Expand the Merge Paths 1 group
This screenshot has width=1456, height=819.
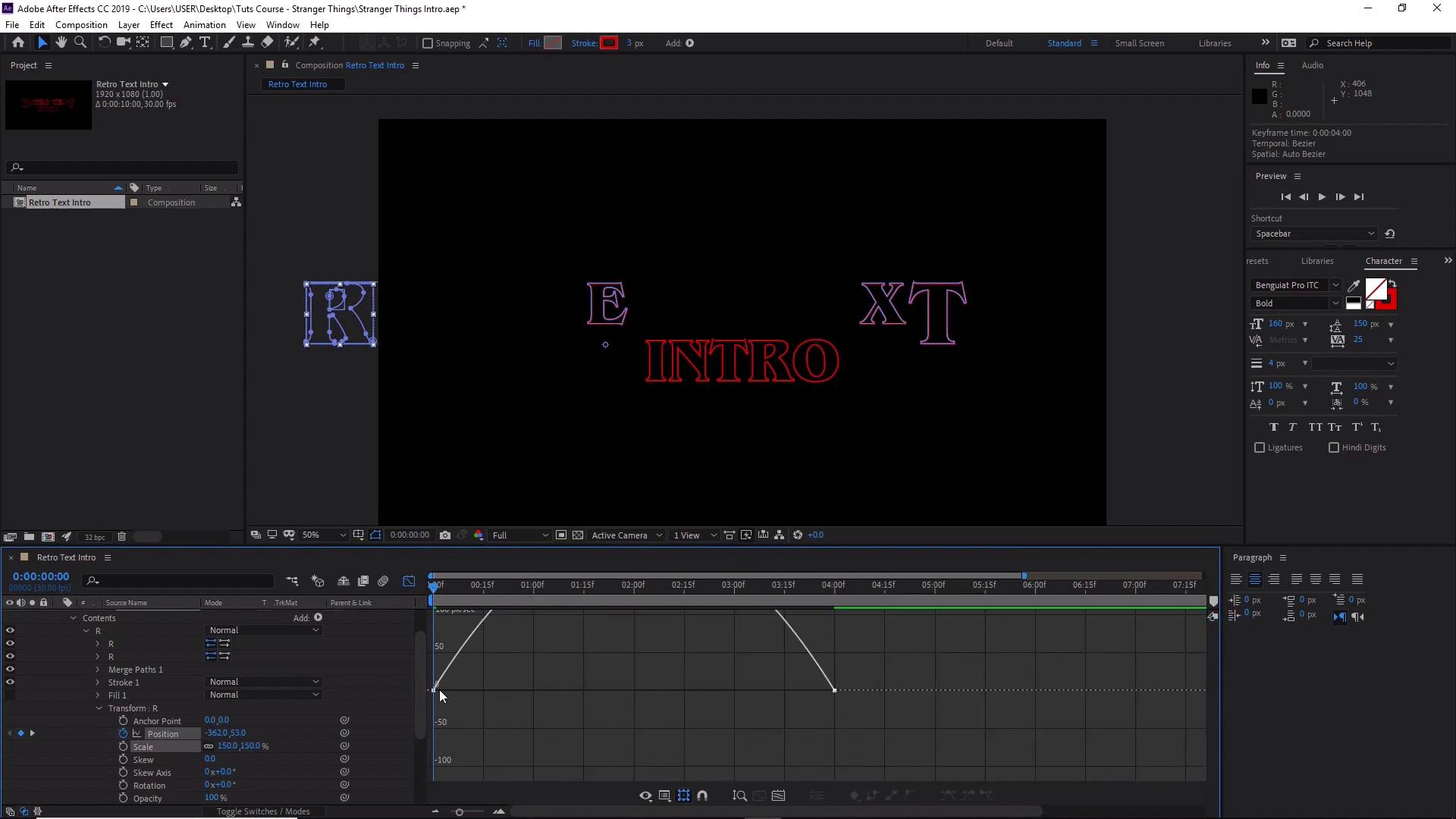click(x=98, y=670)
